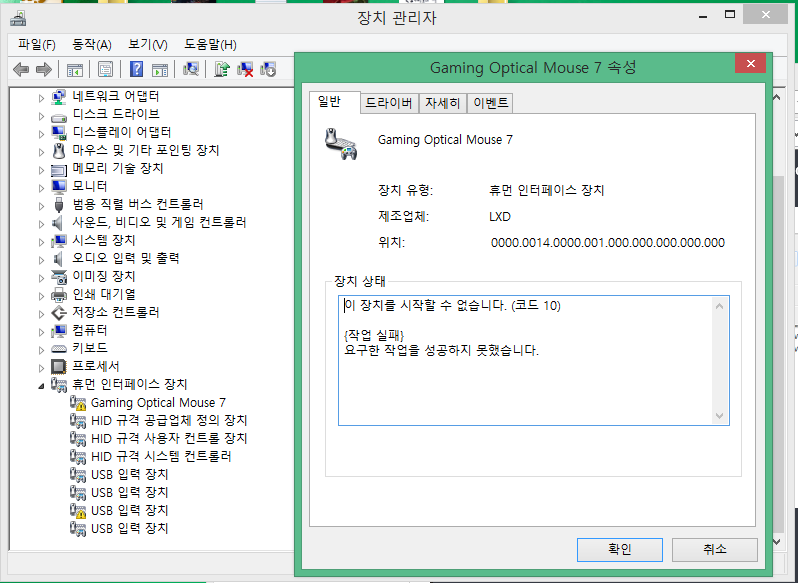Screen dimensions: 798x583
Task: Expand the 네트워크 어댑터 tree node arrow
Action: point(42,98)
